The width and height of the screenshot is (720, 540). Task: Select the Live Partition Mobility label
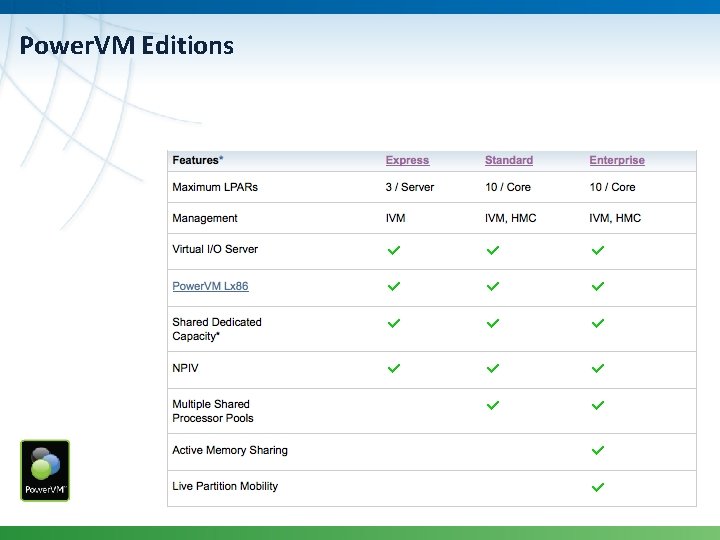[x=225, y=486]
